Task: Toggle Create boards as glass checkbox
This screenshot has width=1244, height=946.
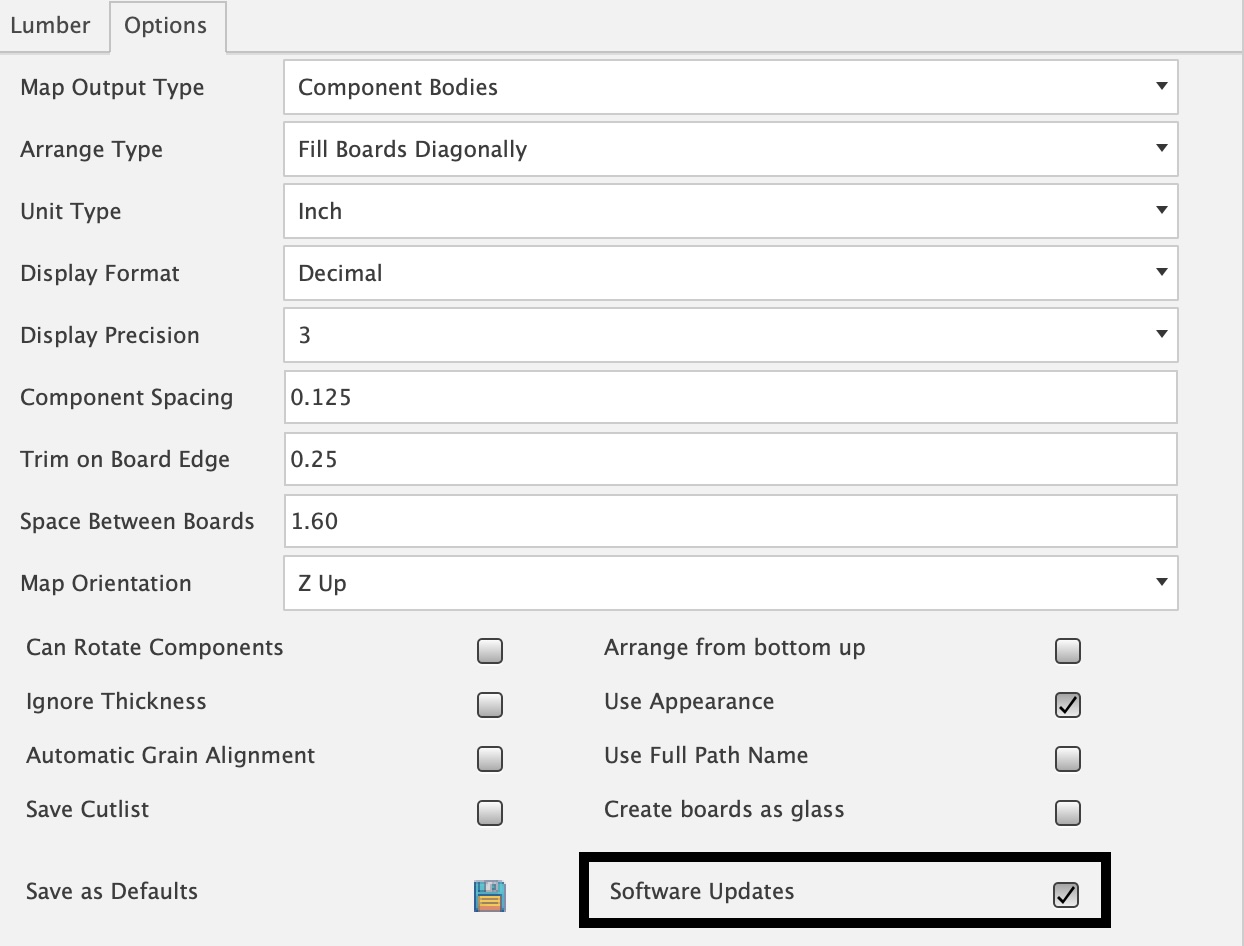Action: pos(1068,814)
